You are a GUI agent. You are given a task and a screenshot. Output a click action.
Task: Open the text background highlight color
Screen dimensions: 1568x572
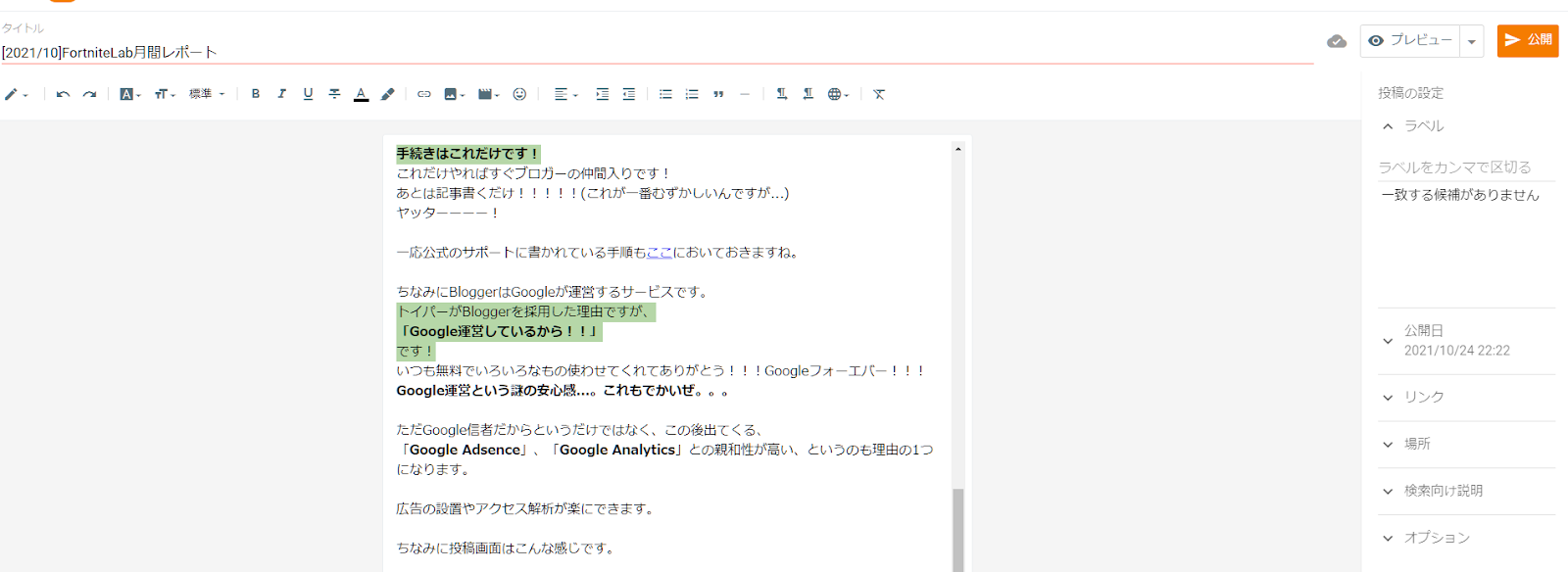387,94
